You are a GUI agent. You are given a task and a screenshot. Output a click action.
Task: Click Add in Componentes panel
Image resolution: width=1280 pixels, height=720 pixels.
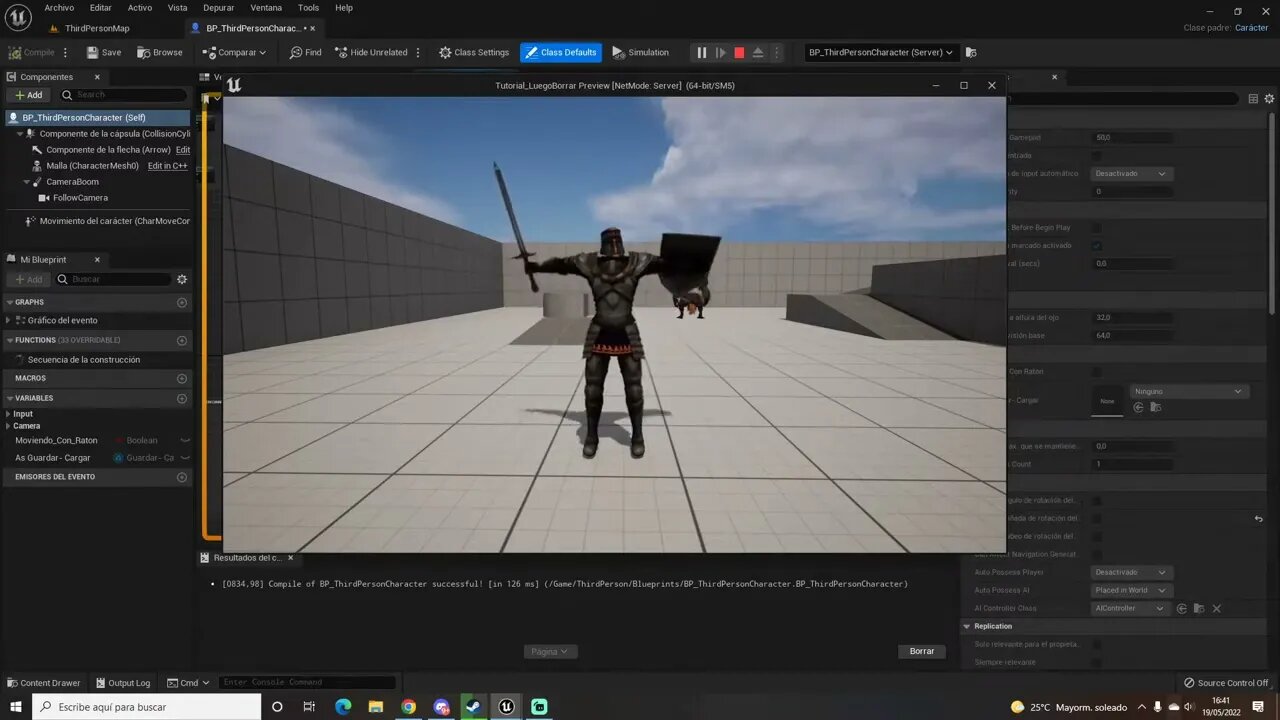tap(28, 95)
